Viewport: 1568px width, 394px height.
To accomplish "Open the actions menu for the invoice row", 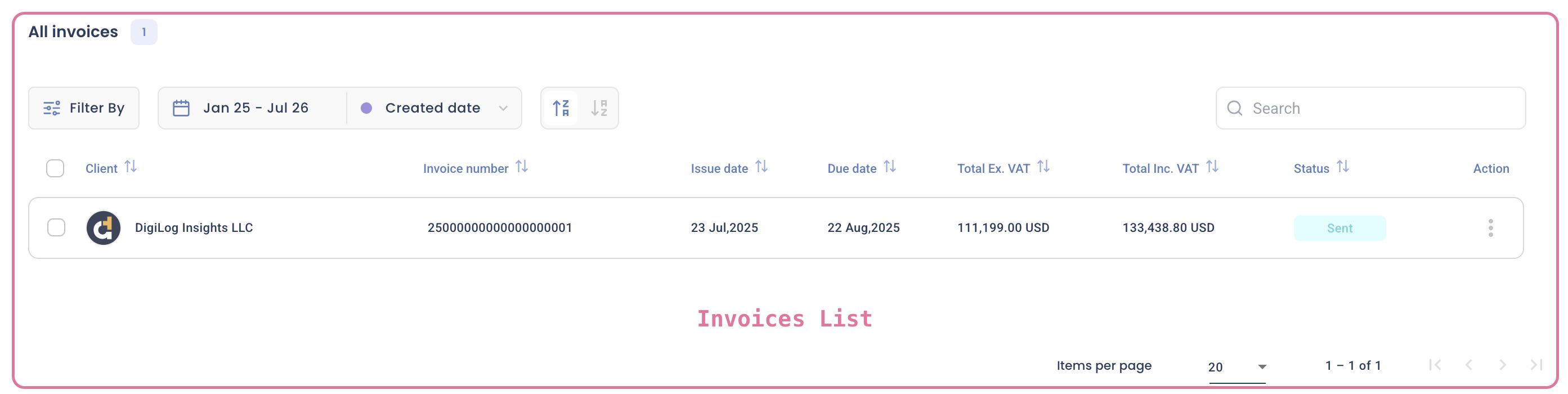I will pos(1491,228).
